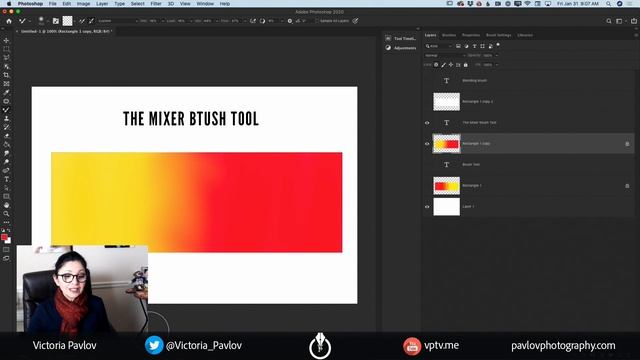The height and width of the screenshot is (360, 640).
Task: Click the foreground red color swatch
Action: coord(4,237)
